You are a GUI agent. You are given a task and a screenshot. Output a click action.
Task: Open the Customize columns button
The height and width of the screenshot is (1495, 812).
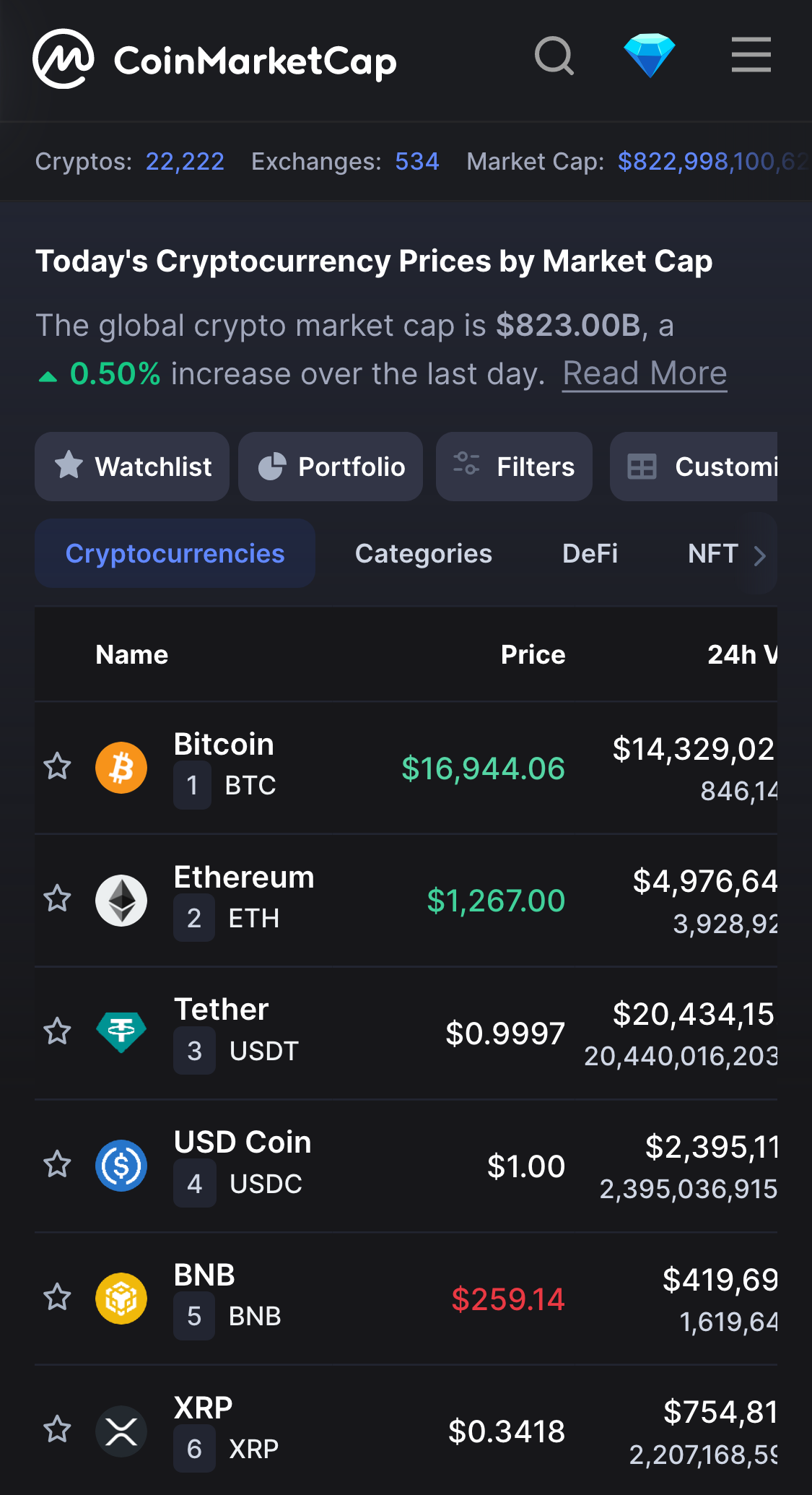point(694,467)
